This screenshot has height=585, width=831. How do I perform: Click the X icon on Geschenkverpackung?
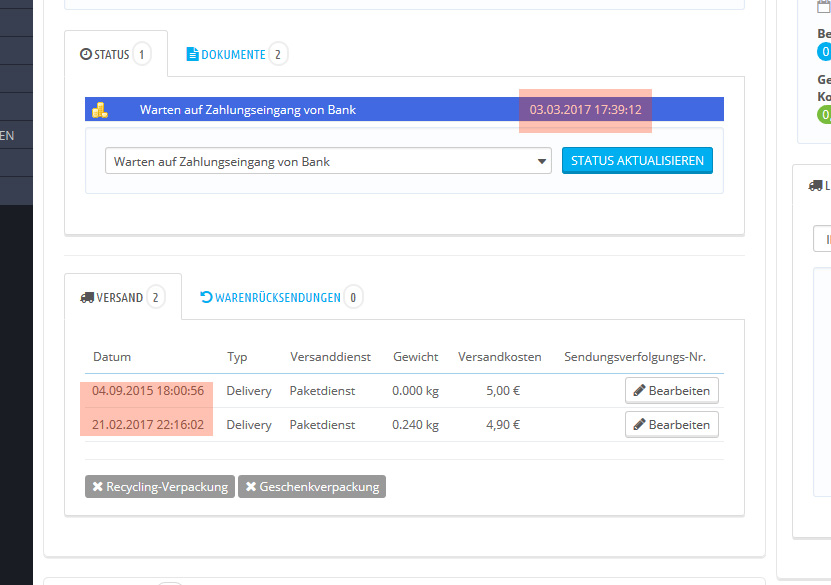click(251, 486)
